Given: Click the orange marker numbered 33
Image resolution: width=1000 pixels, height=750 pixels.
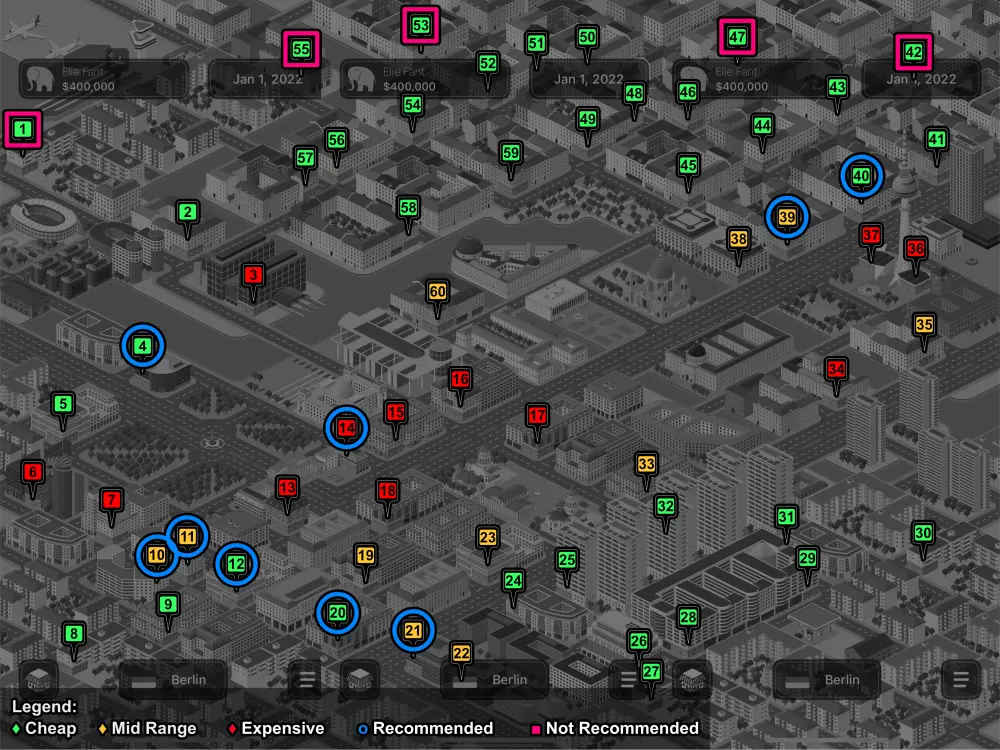Looking at the screenshot, I should (x=647, y=464).
